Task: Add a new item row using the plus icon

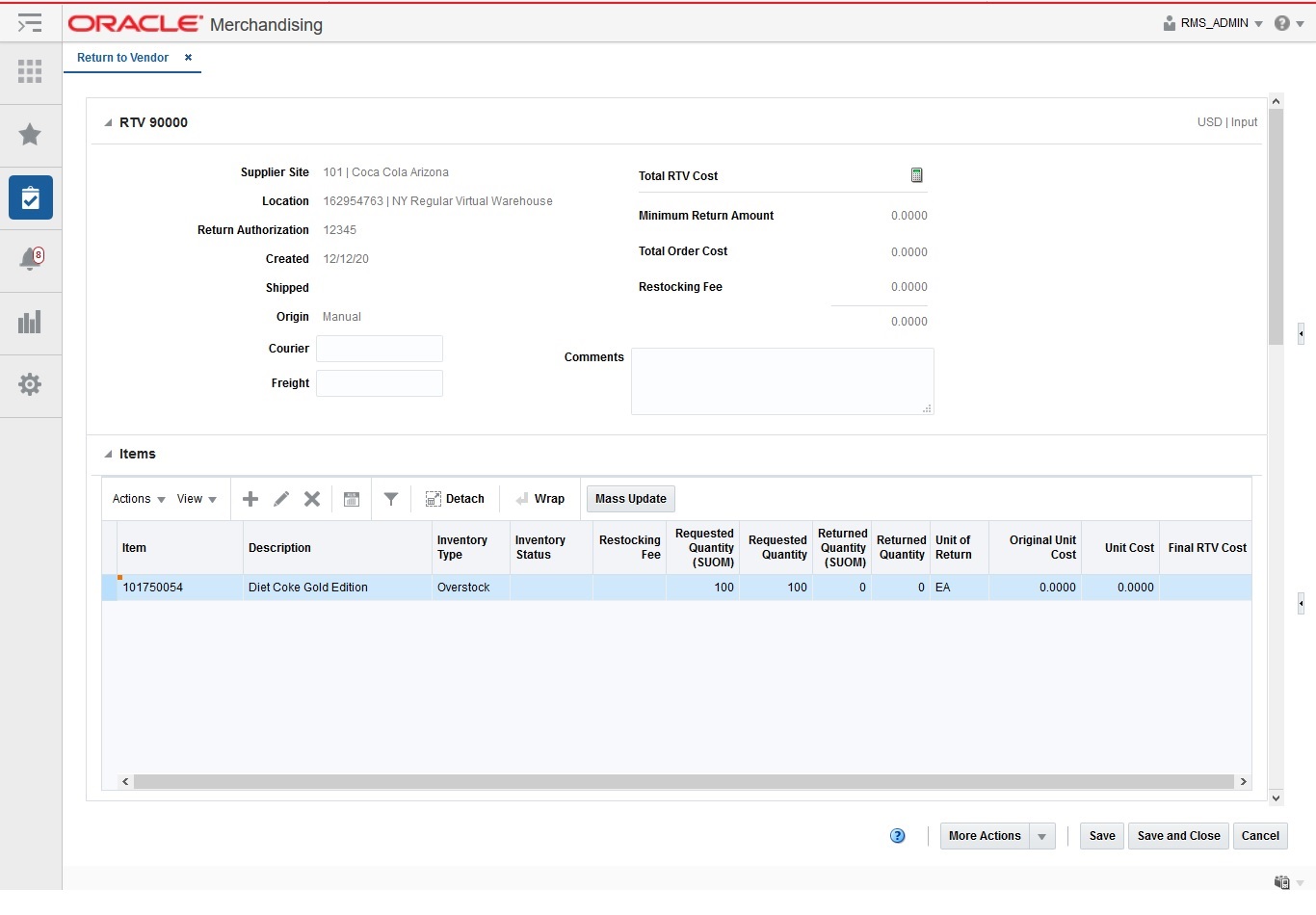Action: (250, 499)
